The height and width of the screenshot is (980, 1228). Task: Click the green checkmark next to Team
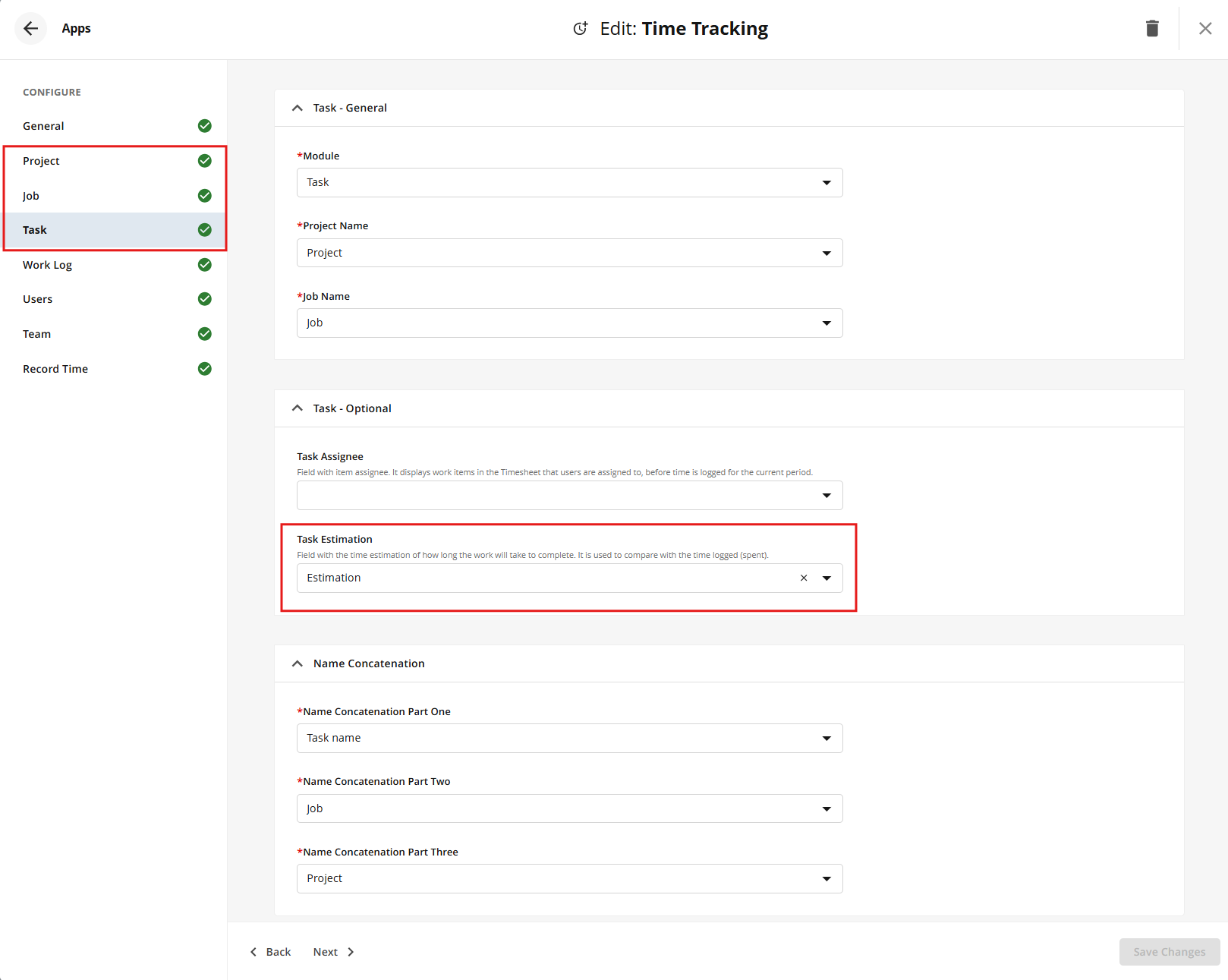click(x=205, y=334)
